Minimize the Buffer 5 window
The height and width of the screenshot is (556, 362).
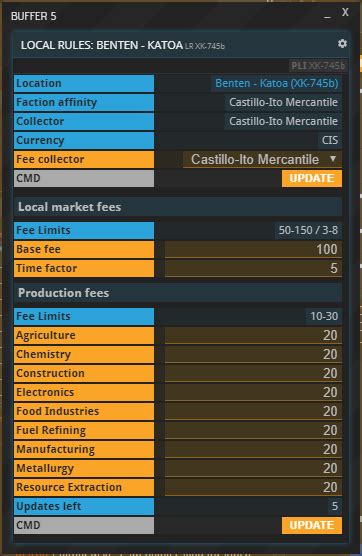pyautogui.click(x=327, y=16)
